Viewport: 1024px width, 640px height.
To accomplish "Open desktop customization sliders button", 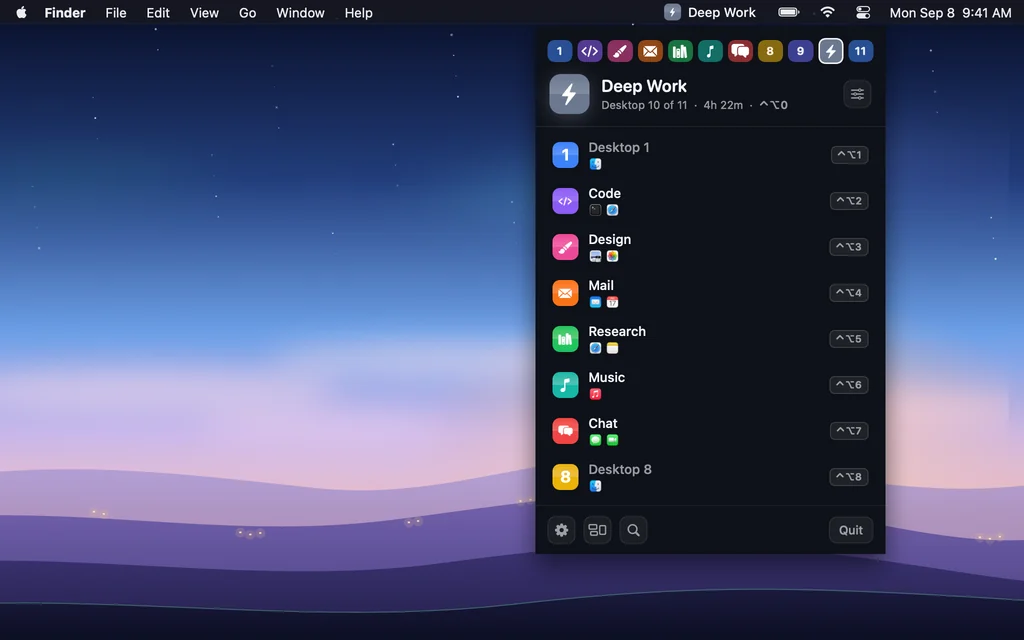I will click(857, 94).
